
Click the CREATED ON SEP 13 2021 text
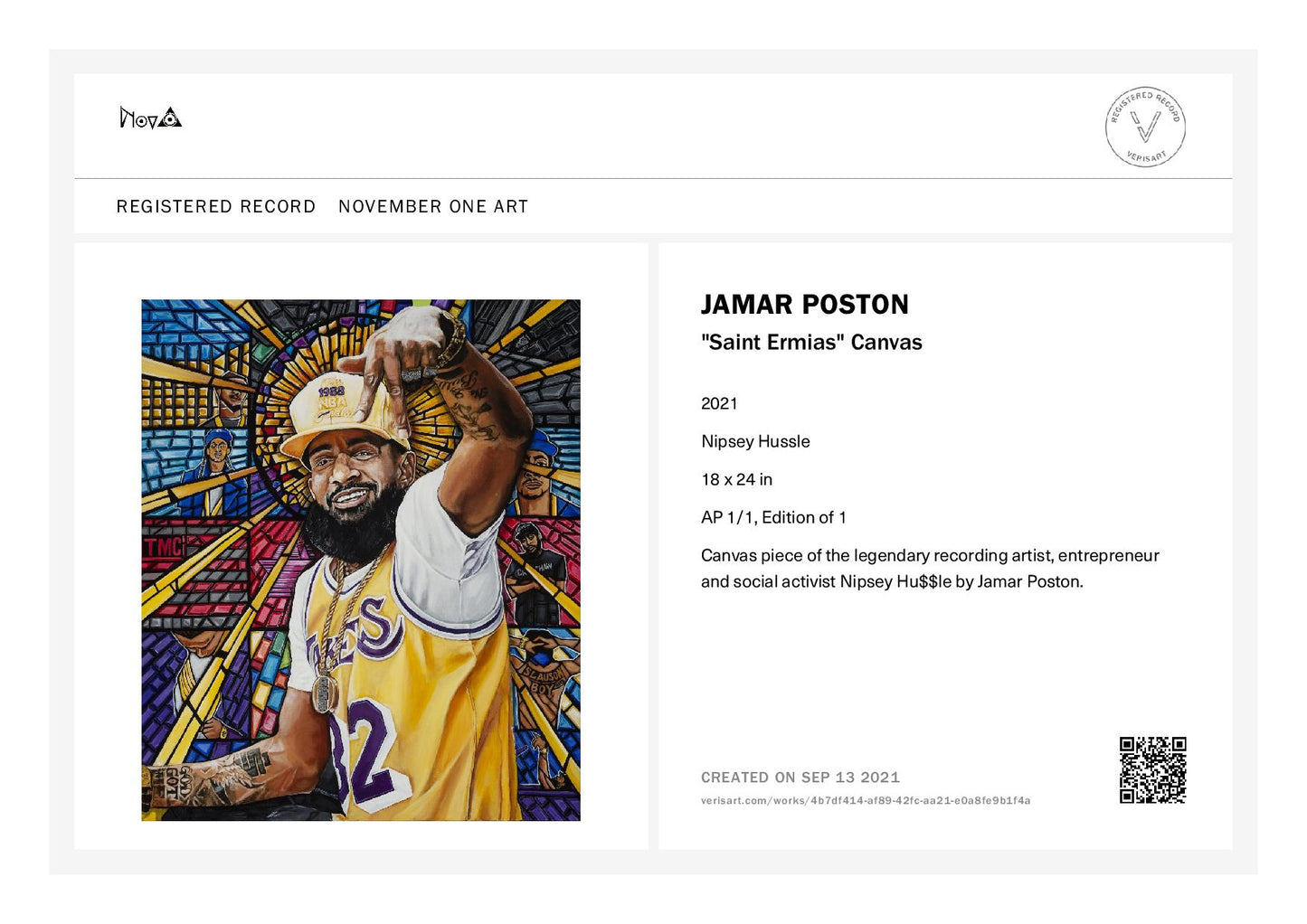tap(800, 778)
